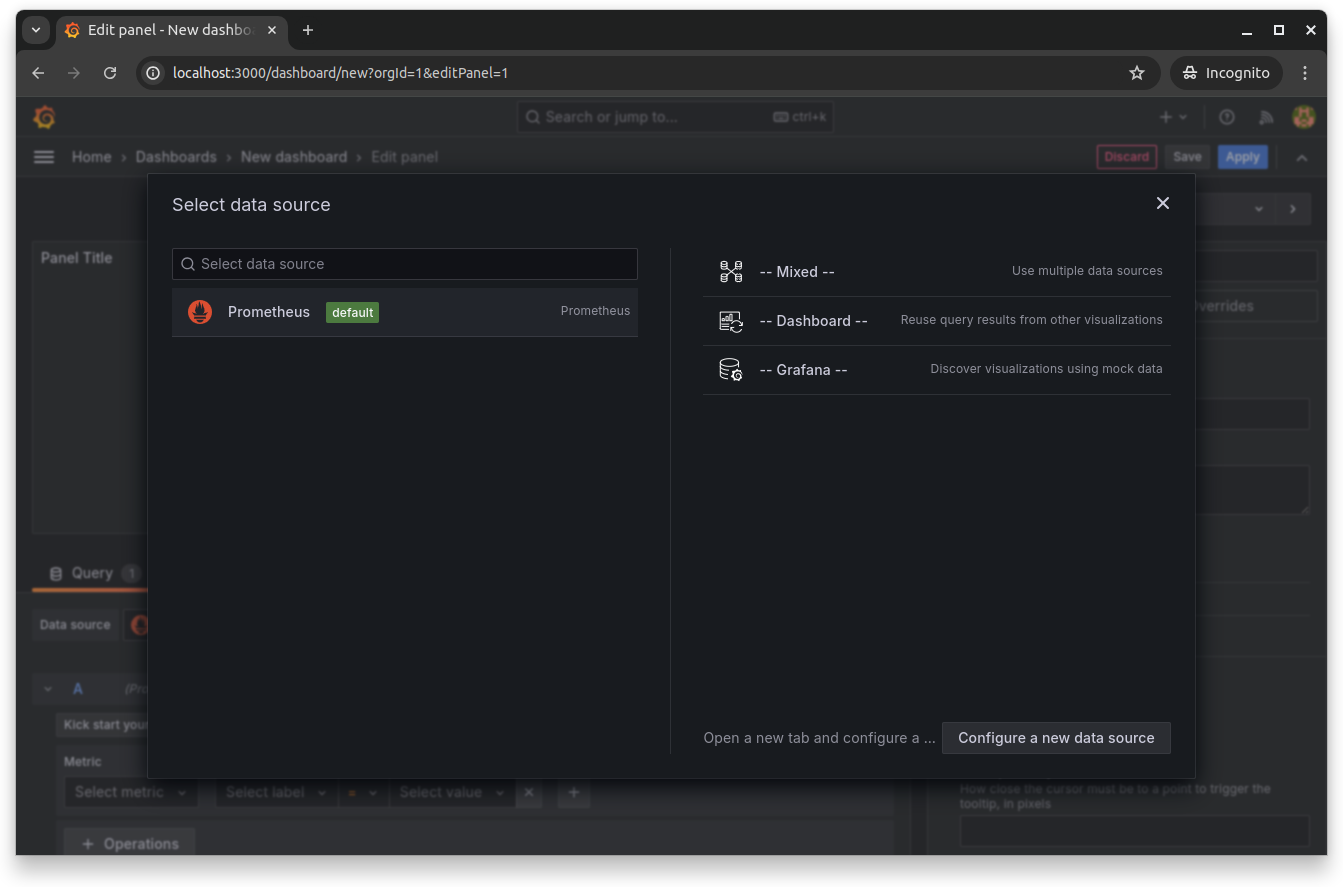1343x887 pixels.
Task: Click the Select data source search field
Action: 405,264
